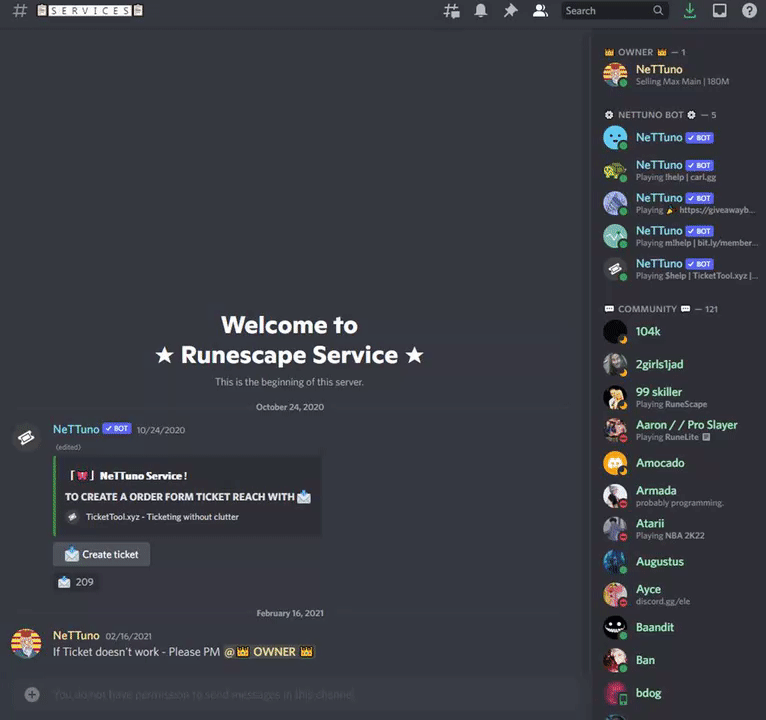
Task: Open member 2girls1jad profile
Action: coord(680,364)
